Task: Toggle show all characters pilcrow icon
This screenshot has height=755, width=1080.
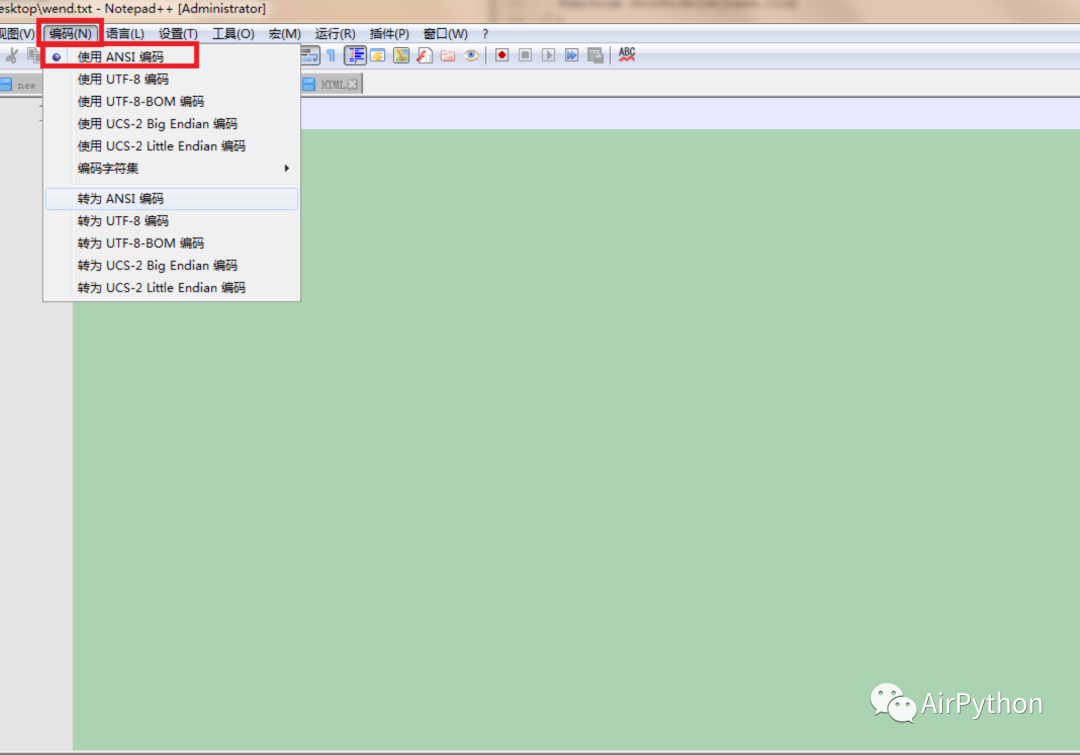Action: tap(331, 55)
